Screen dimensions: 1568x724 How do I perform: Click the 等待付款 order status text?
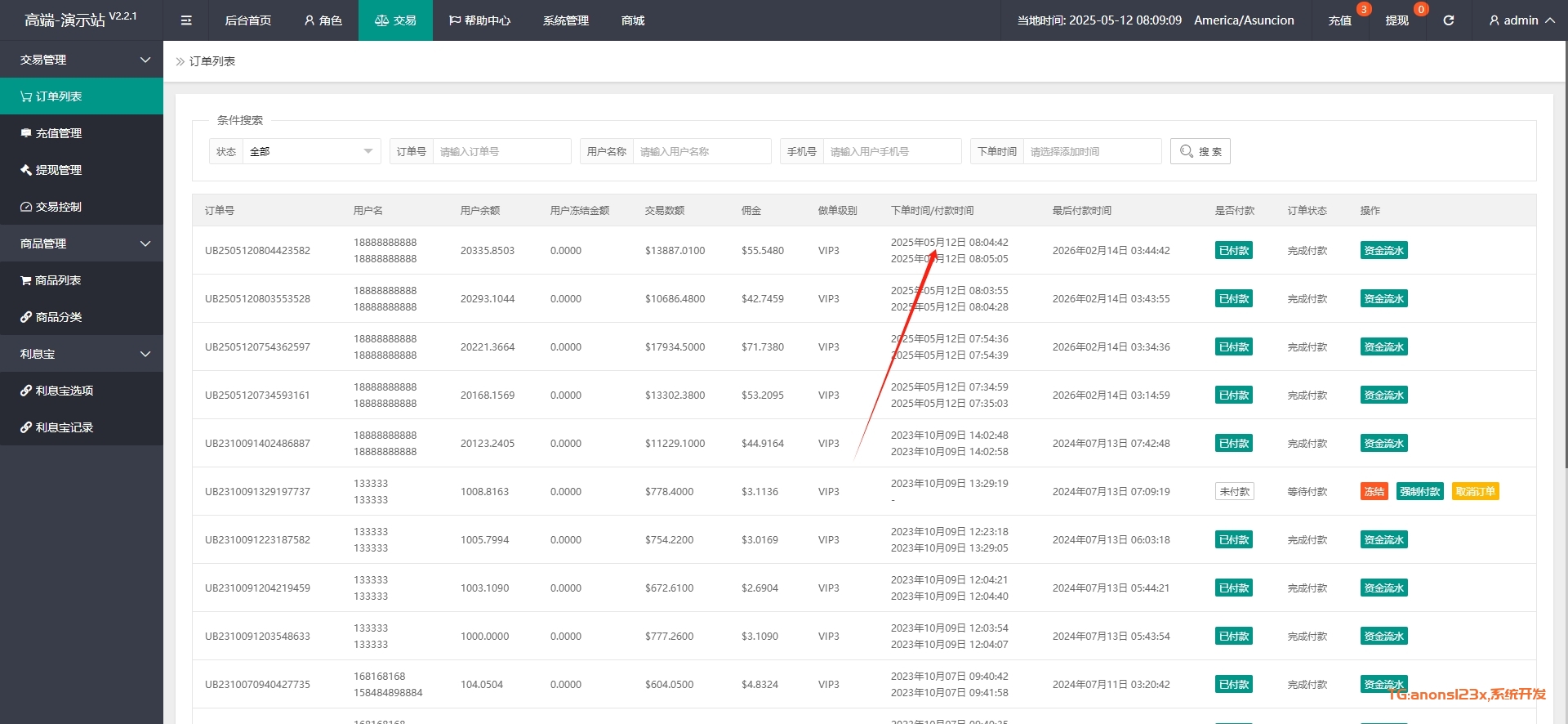[x=1307, y=492]
